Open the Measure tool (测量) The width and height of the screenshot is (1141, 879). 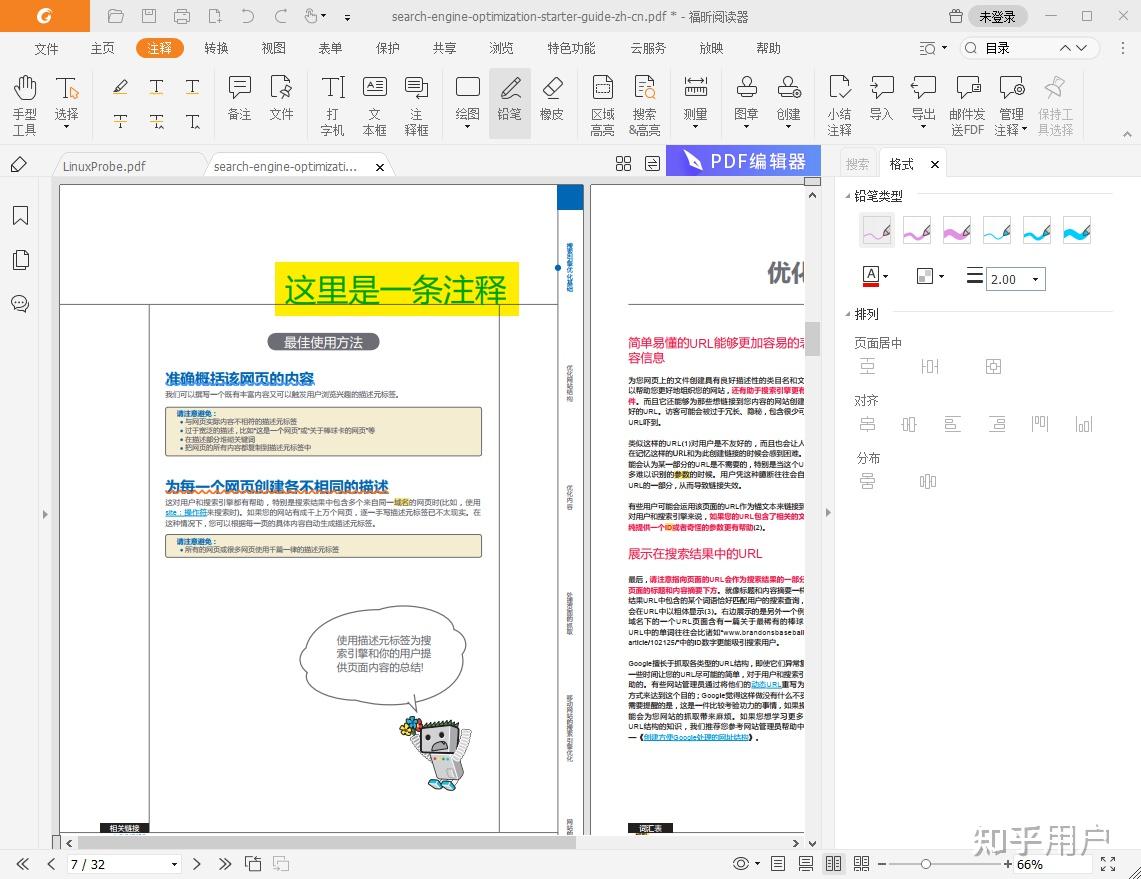click(x=696, y=102)
